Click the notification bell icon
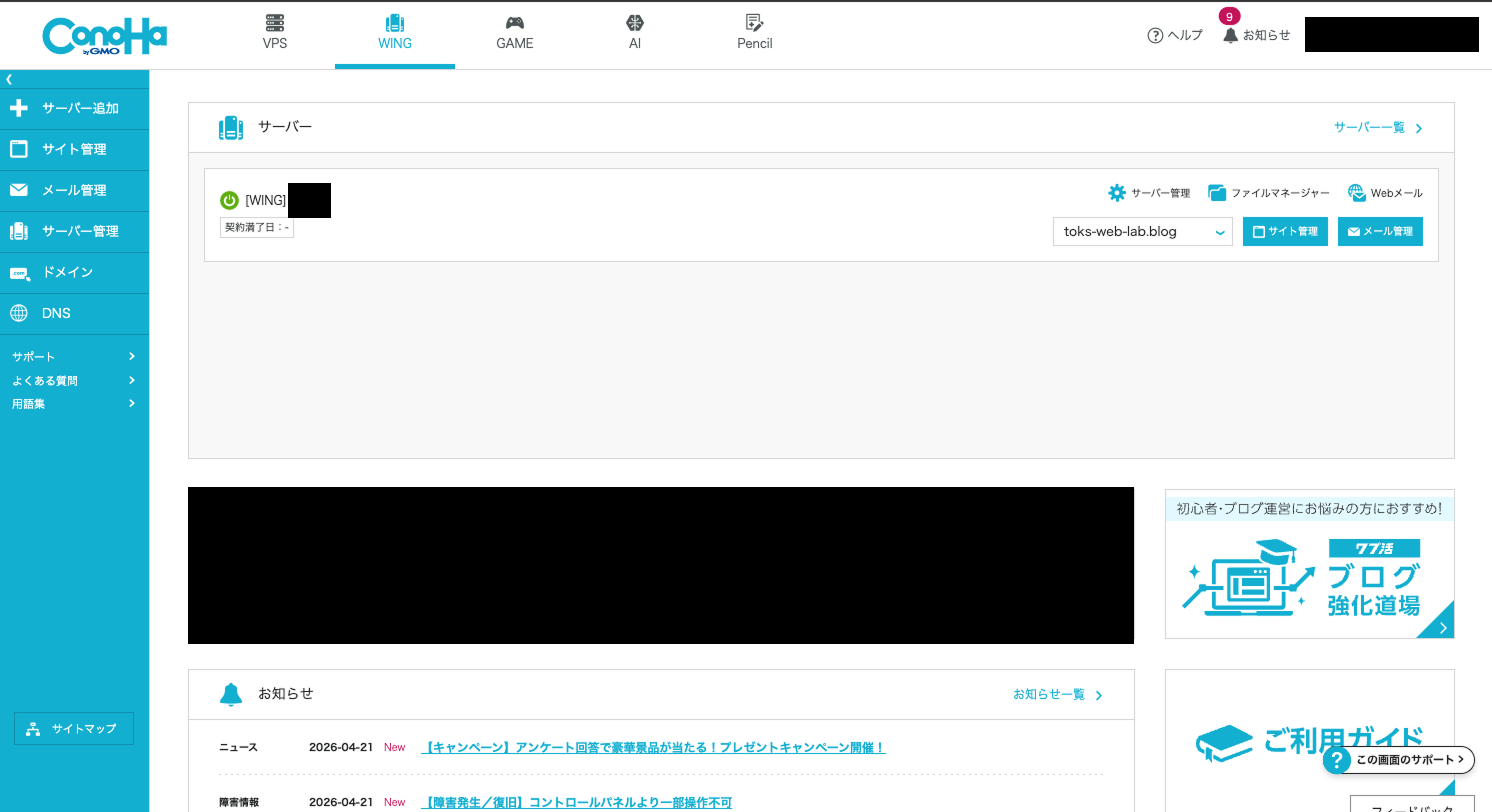This screenshot has width=1492, height=812. [1230, 35]
